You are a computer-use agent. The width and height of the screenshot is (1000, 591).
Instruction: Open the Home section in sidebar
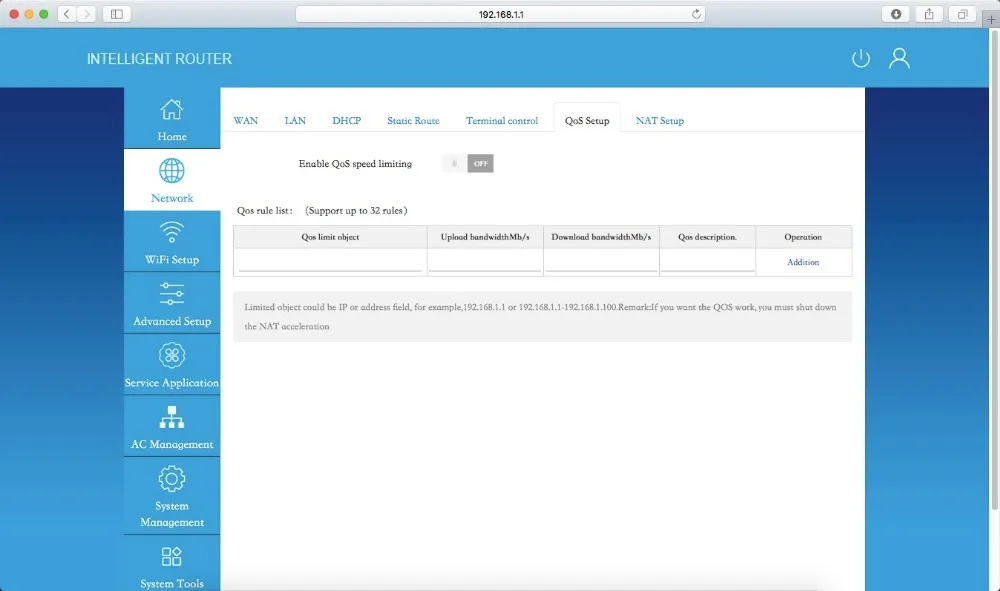(172, 119)
